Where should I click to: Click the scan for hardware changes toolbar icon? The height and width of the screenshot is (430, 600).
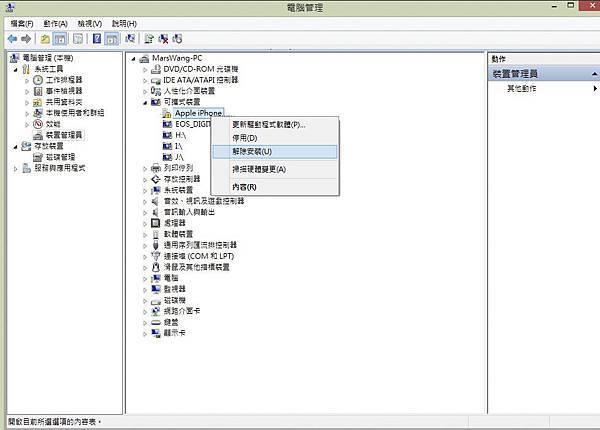coord(130,39)
